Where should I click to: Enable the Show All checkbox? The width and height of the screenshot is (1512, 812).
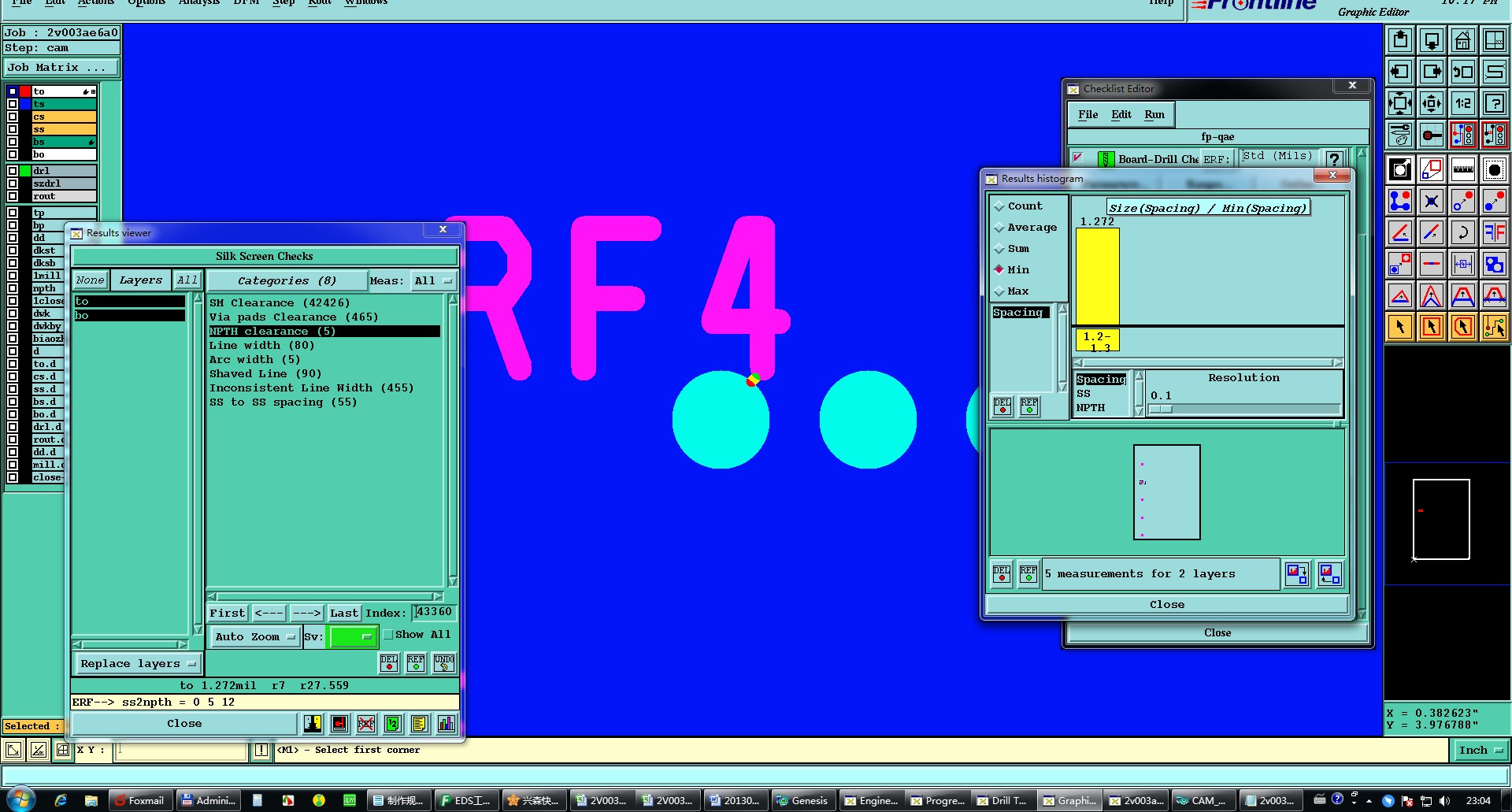pos(388,635)
